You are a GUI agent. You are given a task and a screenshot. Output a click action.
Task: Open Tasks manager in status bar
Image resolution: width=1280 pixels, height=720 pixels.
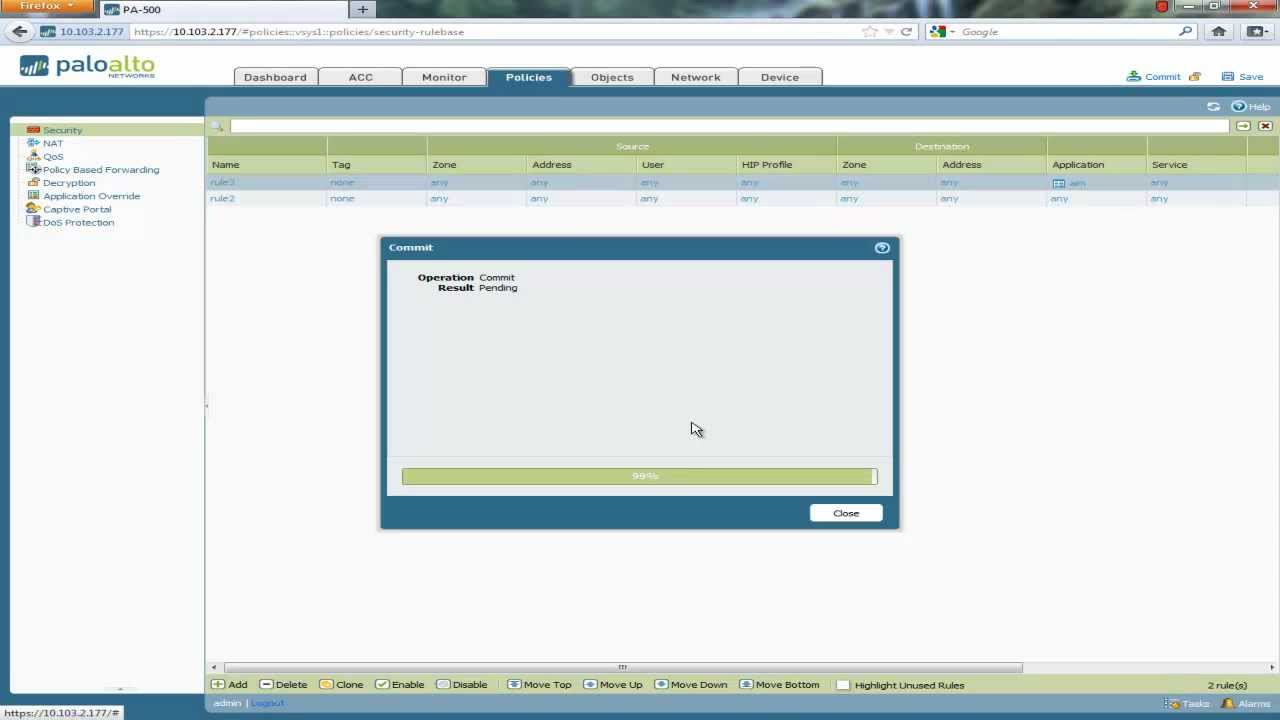click(x=1187, y=703)
